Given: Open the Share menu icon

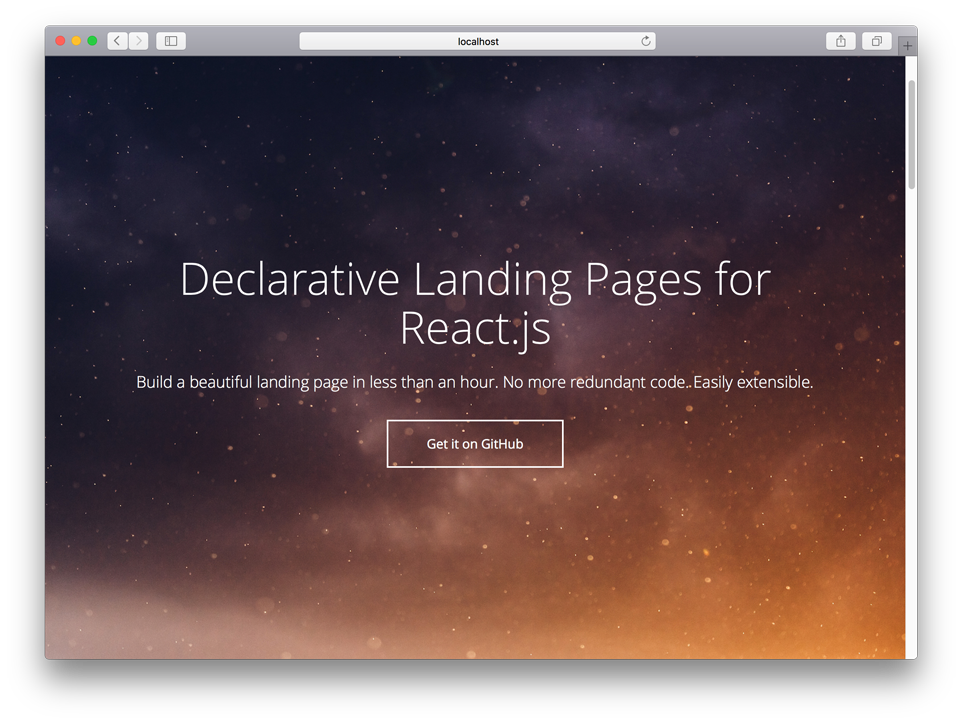Looking at the screenshot, I should [841, 41].
